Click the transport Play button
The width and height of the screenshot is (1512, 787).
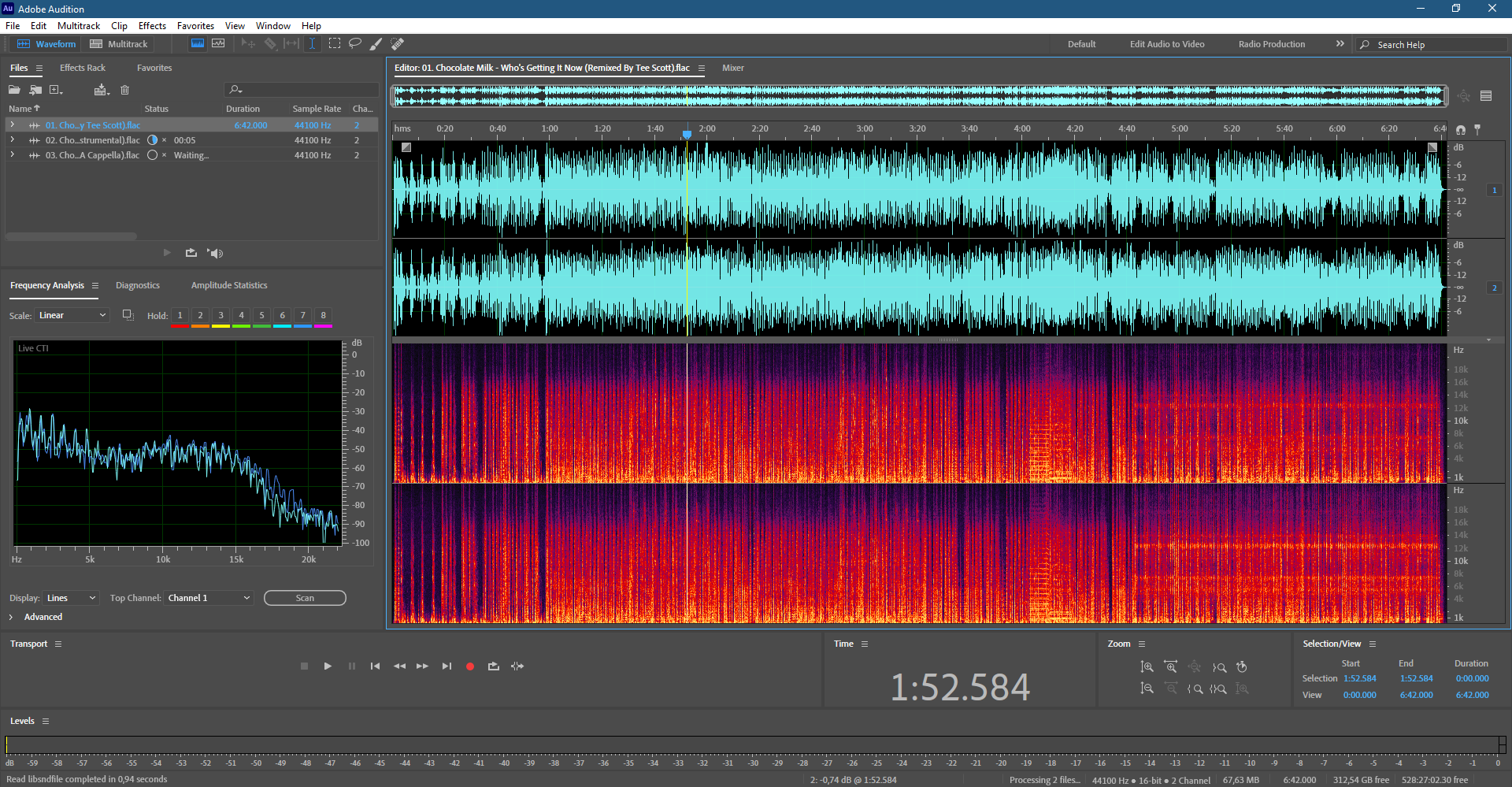tap(328, 666)
